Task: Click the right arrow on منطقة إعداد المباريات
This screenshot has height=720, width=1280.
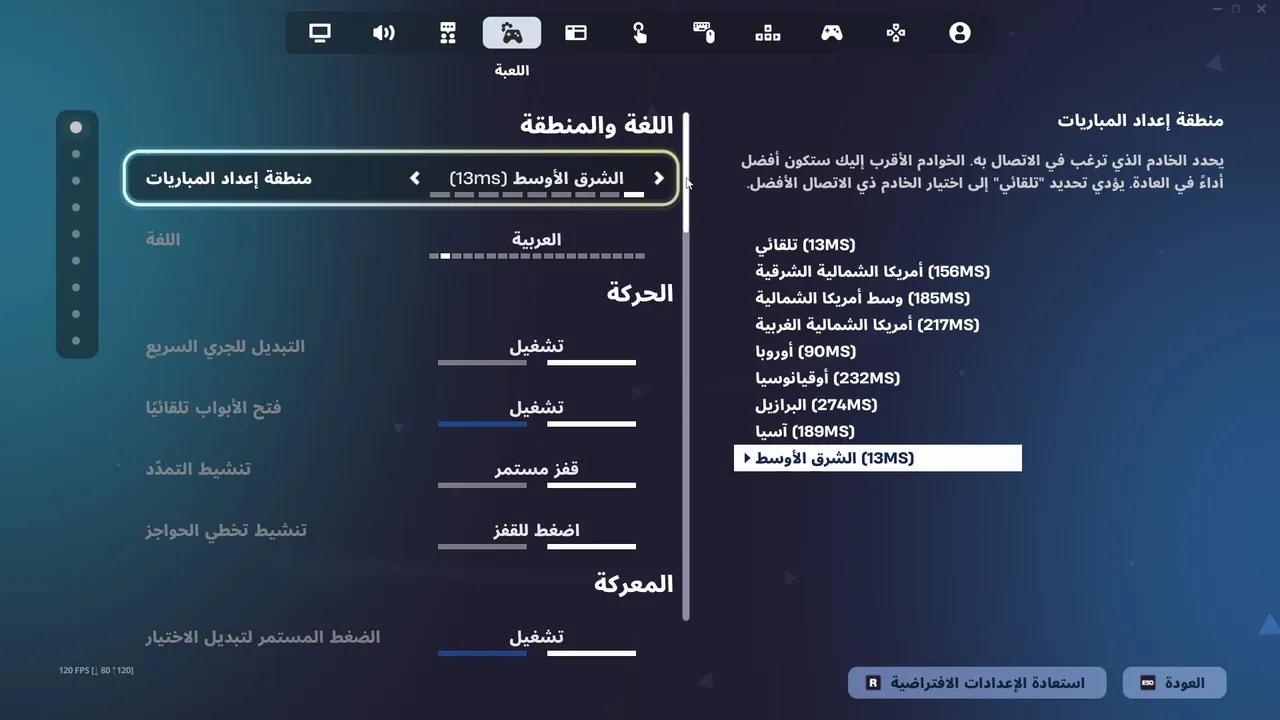Action: 659,178
